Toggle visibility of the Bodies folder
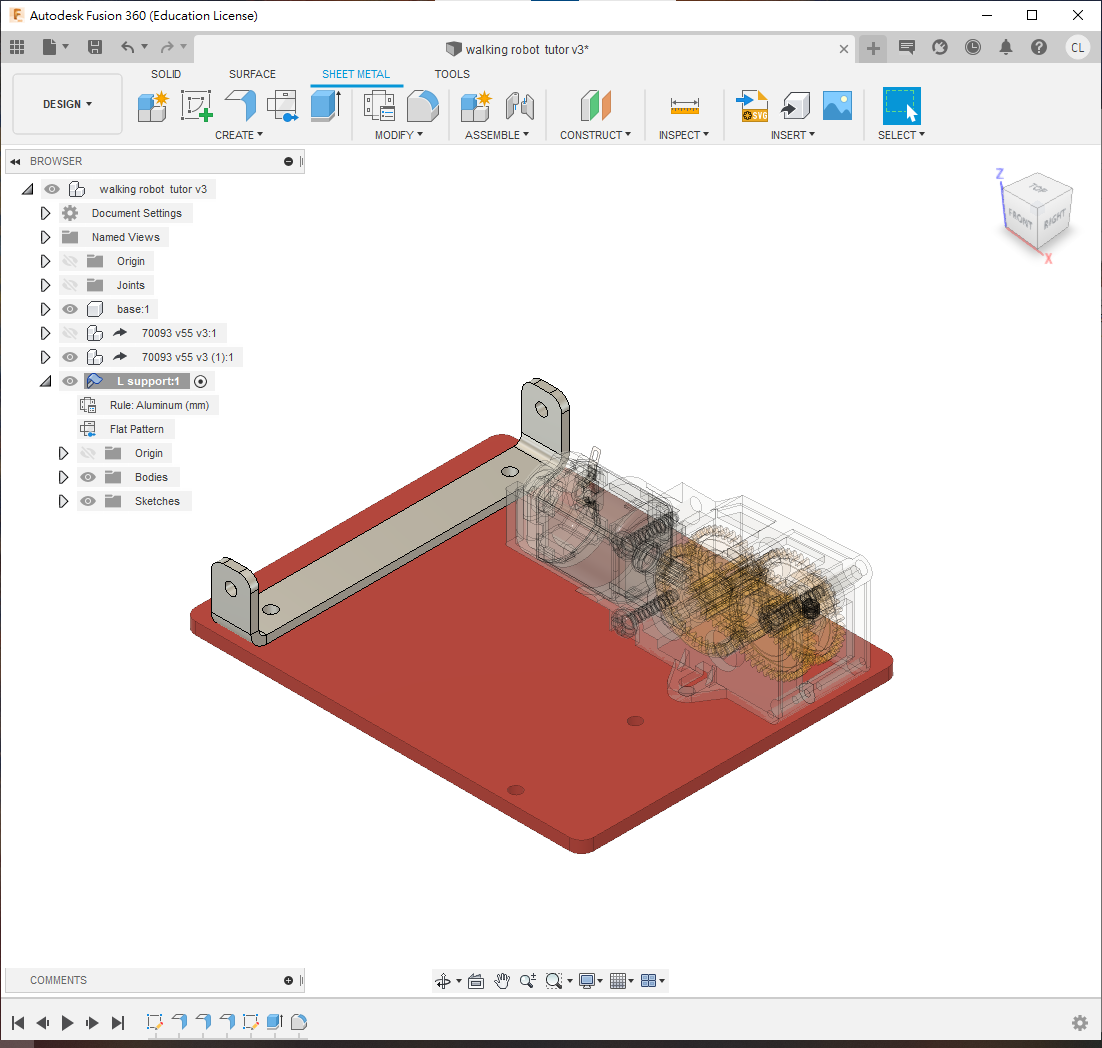The image size is (1102, 1048). pyautogui.click(x=88, y=477)
